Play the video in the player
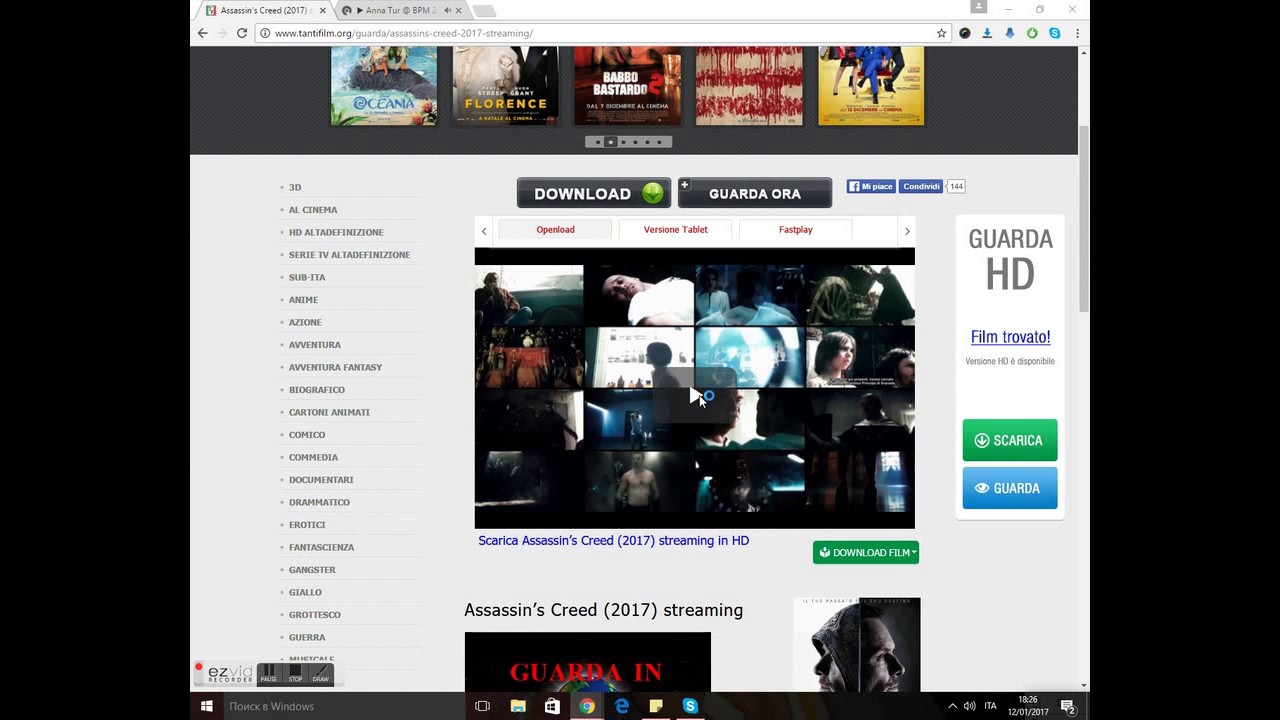Screen dimensions: 1280x720 [x=695, y=396]
